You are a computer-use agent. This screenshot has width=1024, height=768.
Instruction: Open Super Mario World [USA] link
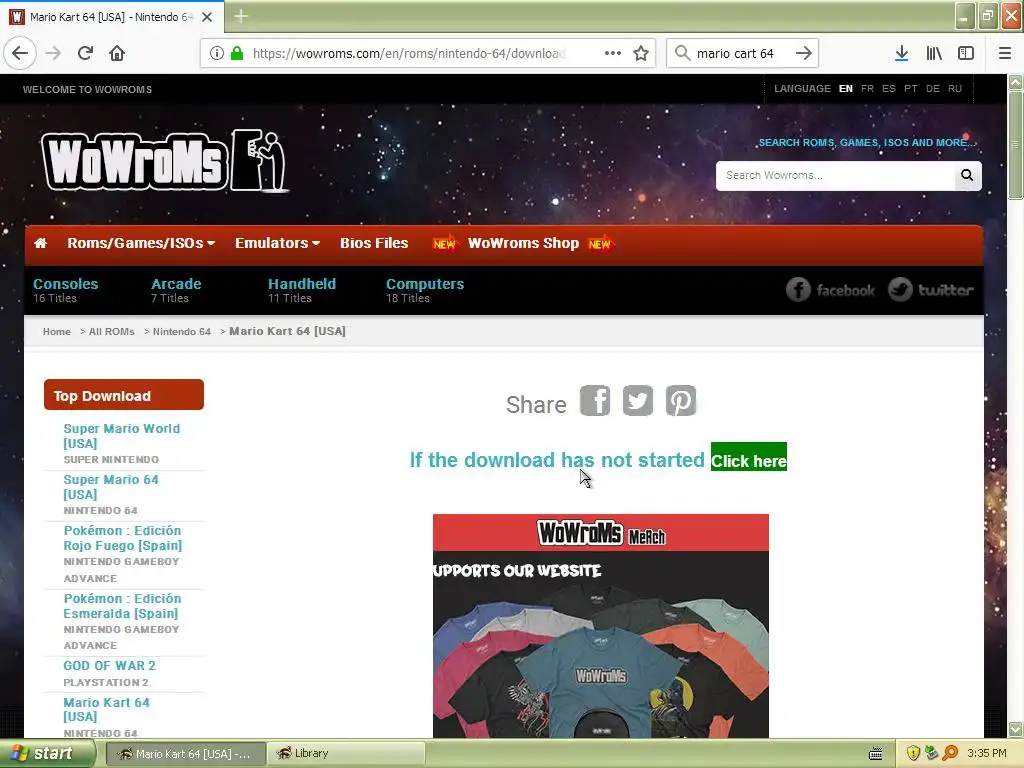121,436
